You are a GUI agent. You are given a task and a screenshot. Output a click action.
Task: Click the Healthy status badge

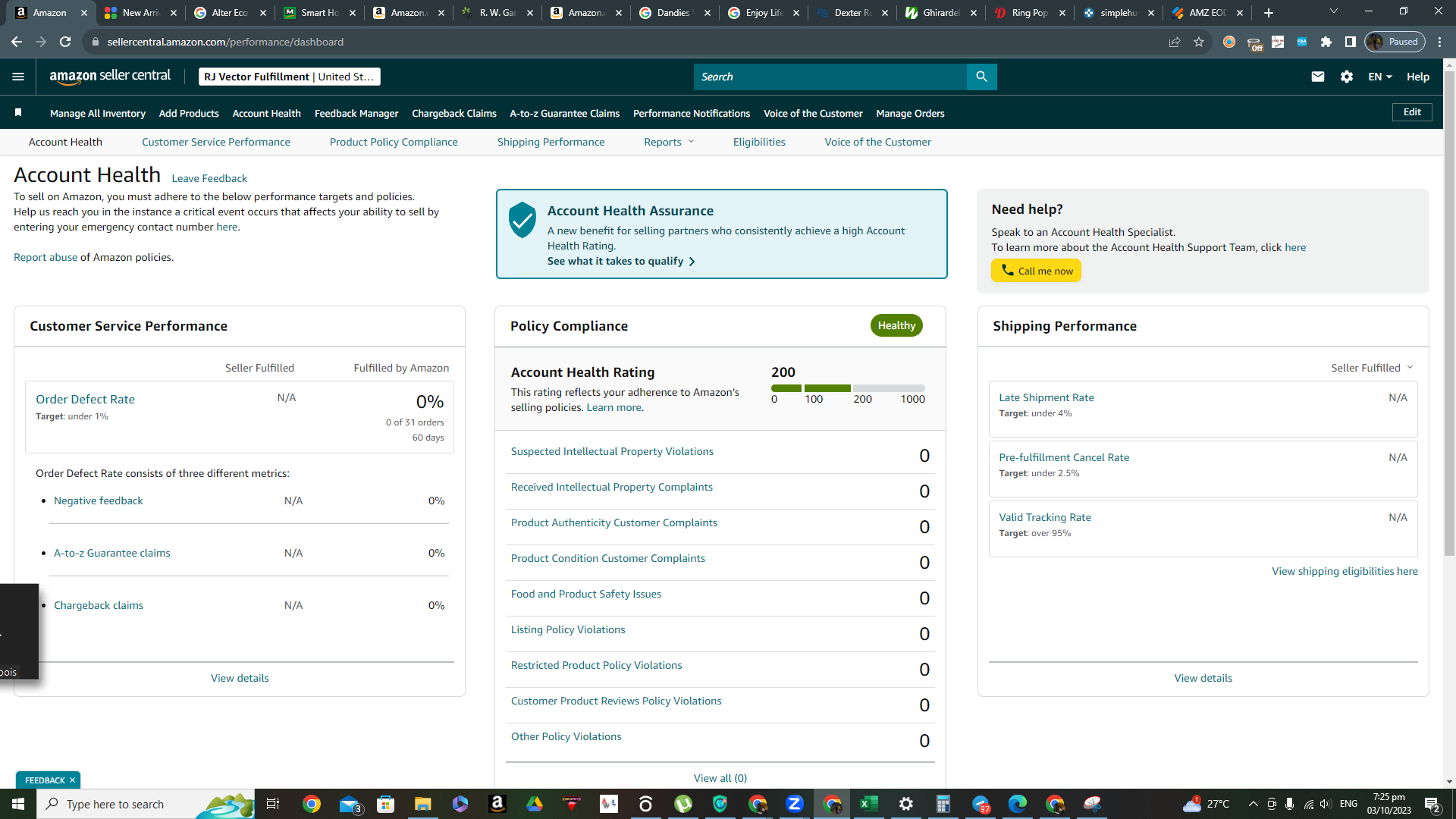tap(896, 325)
